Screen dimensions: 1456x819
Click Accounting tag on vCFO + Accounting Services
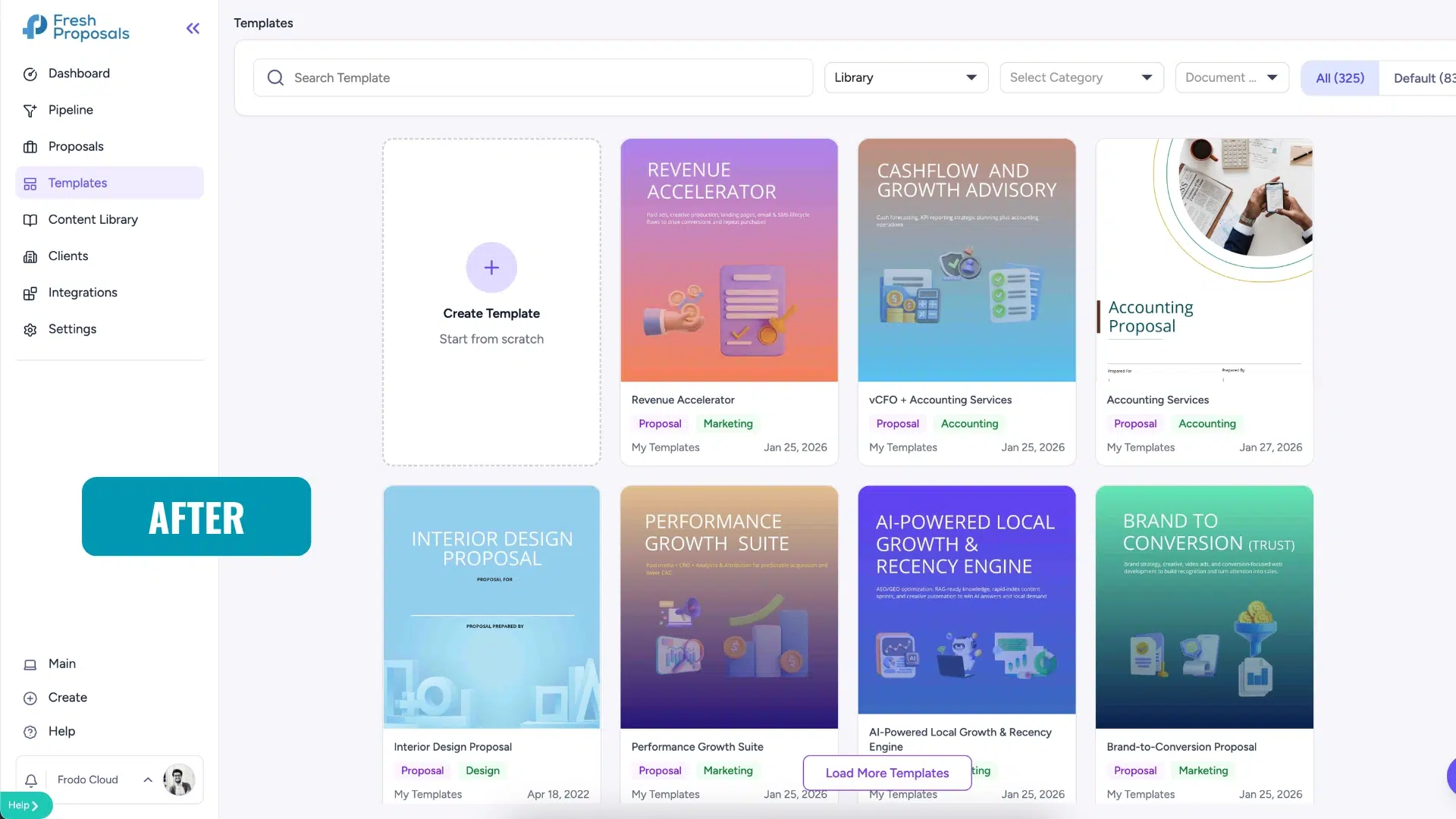(969, 424)
